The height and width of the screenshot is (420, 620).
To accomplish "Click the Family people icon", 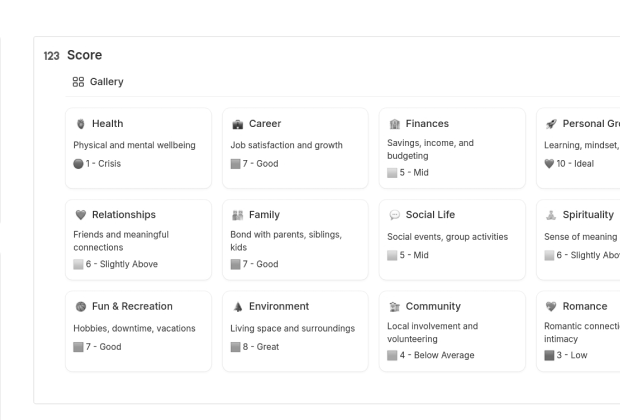I will 237,215.
